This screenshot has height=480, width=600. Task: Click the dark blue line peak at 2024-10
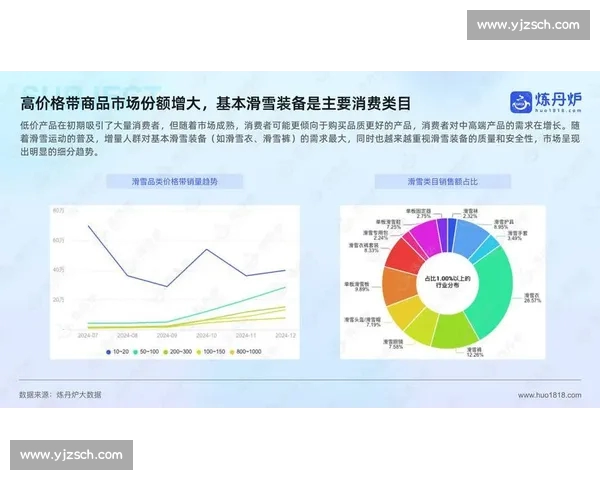point(207,250)
